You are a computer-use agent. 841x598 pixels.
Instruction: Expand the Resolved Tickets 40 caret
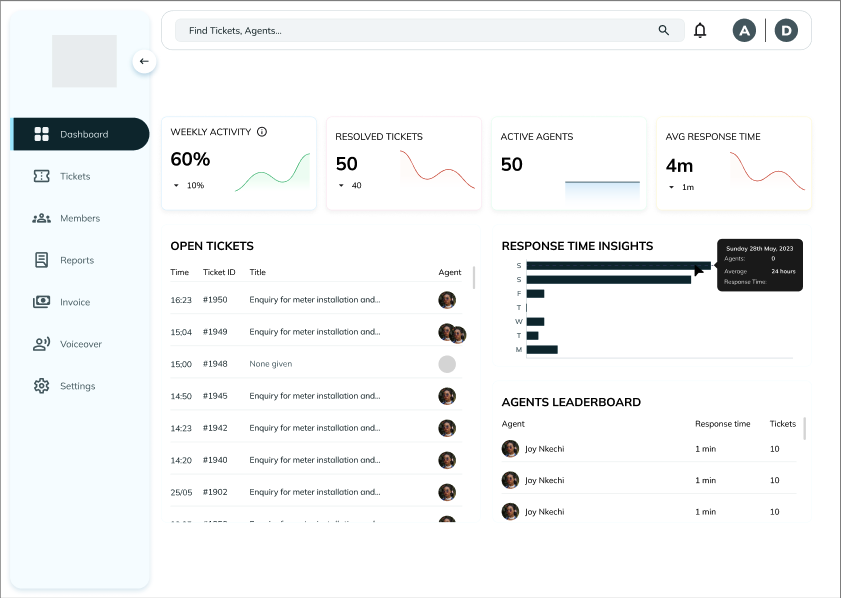pos(341,186)
